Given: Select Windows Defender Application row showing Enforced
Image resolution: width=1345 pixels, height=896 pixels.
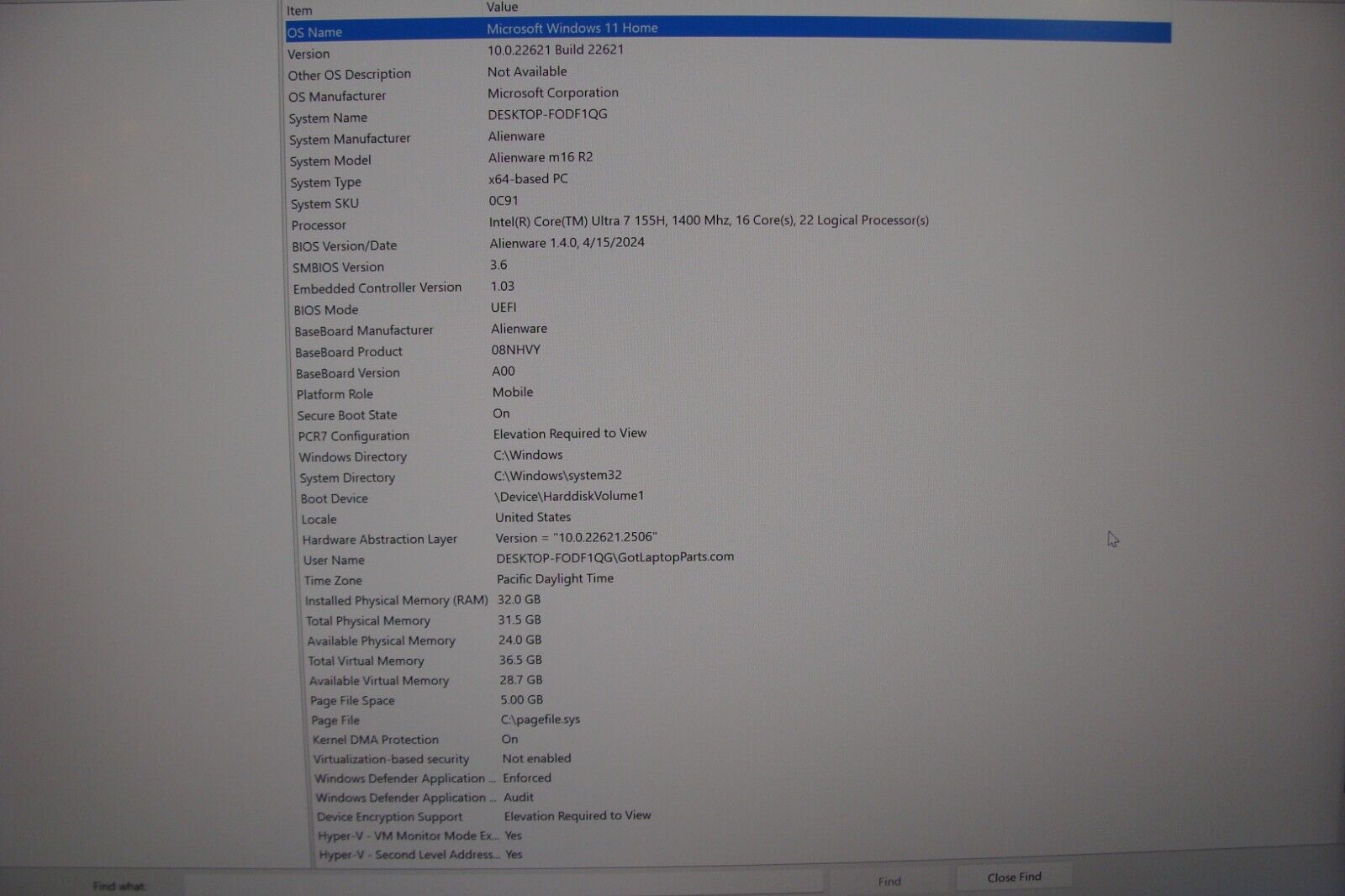Looking at the screenshot, I should [728, 778].
